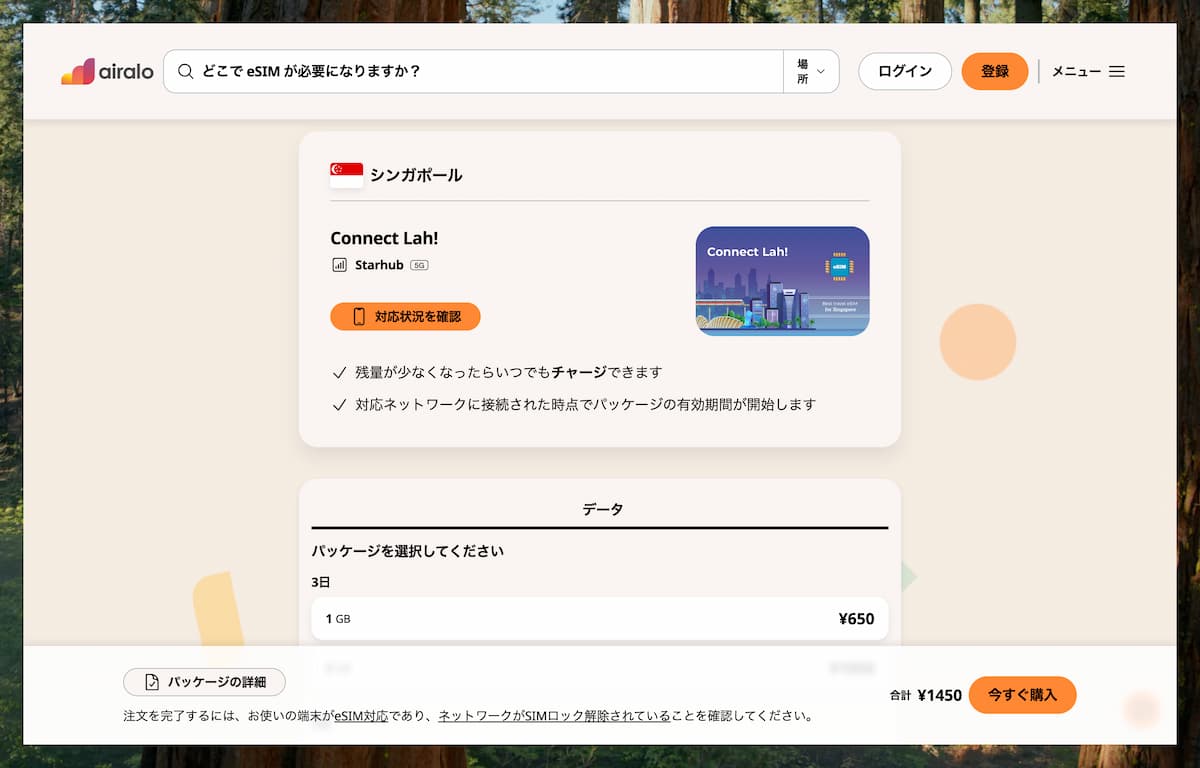
Task: Click the Singapore flag icon
Action: pos(346,175)
